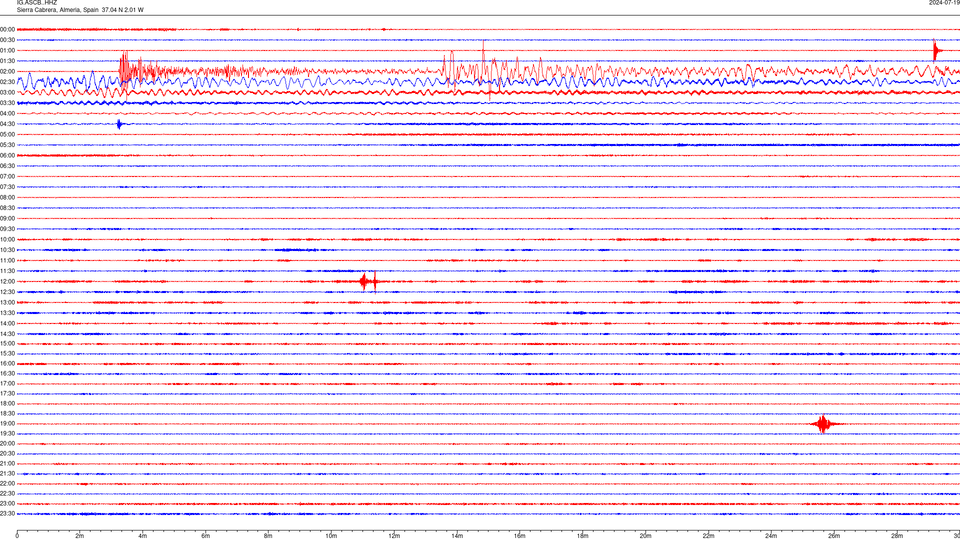
Task: Click the 20:00 trace time label
Action: pos(7,443)
